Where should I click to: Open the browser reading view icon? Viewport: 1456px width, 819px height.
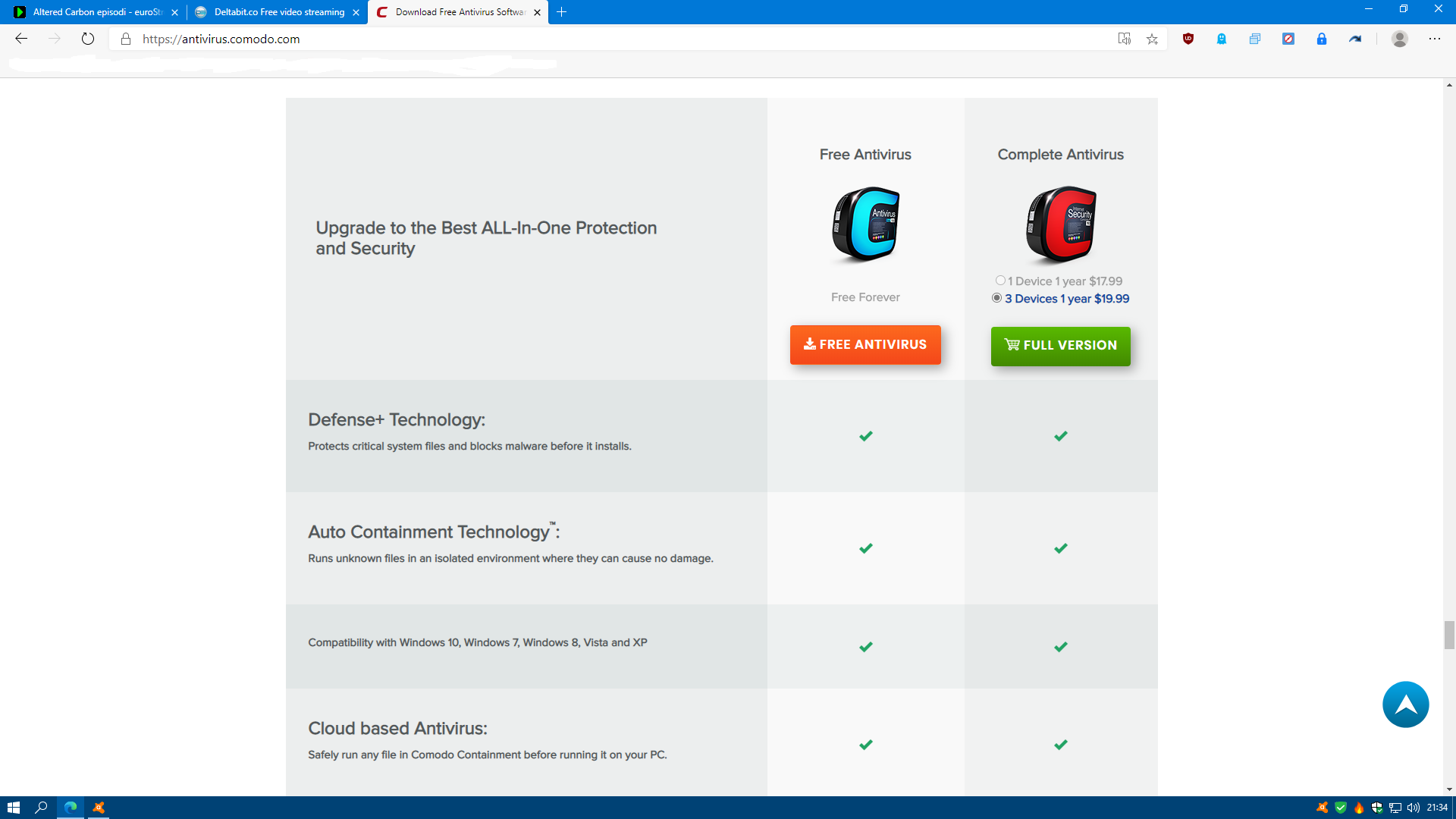(x=1124, y=39)
